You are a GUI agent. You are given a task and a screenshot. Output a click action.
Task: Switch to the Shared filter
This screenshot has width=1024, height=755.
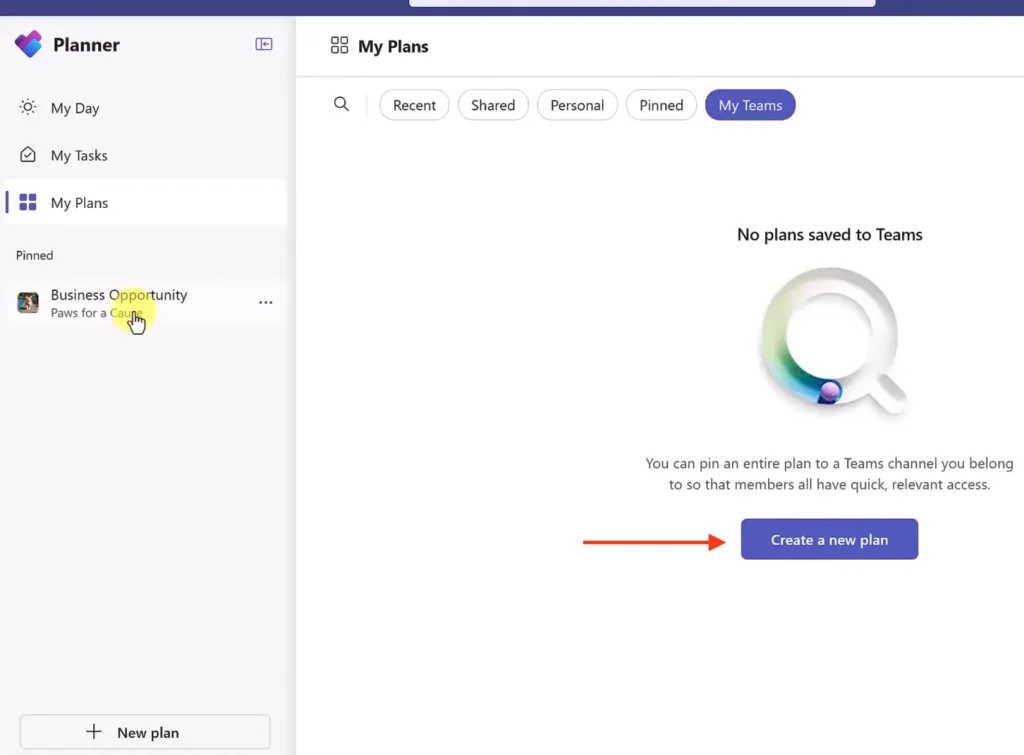click(493, 105)
